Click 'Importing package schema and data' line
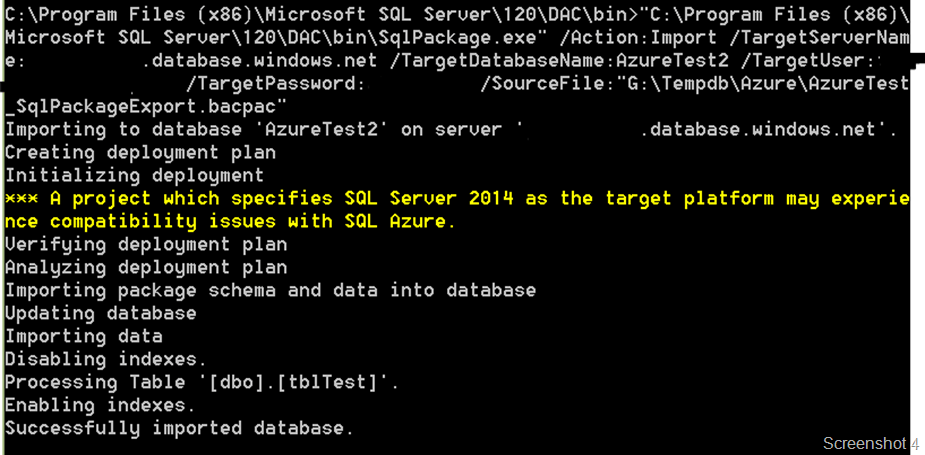This screenshot has width=925, height=455. 270,290
